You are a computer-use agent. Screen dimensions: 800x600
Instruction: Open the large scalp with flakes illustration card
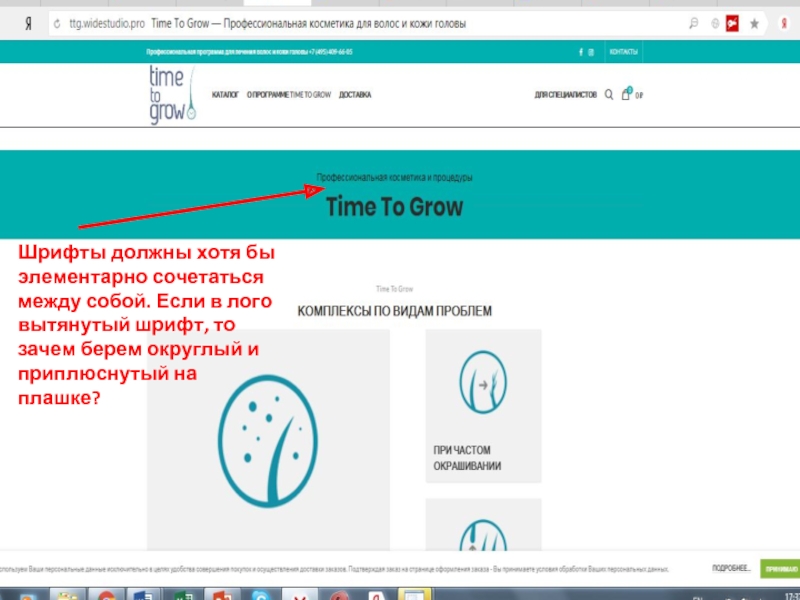(268, 440)
